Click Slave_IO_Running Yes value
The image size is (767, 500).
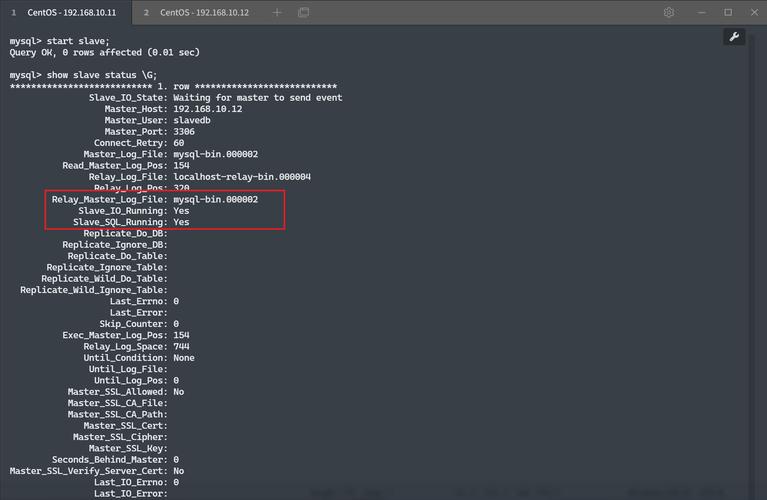(181, 210)
